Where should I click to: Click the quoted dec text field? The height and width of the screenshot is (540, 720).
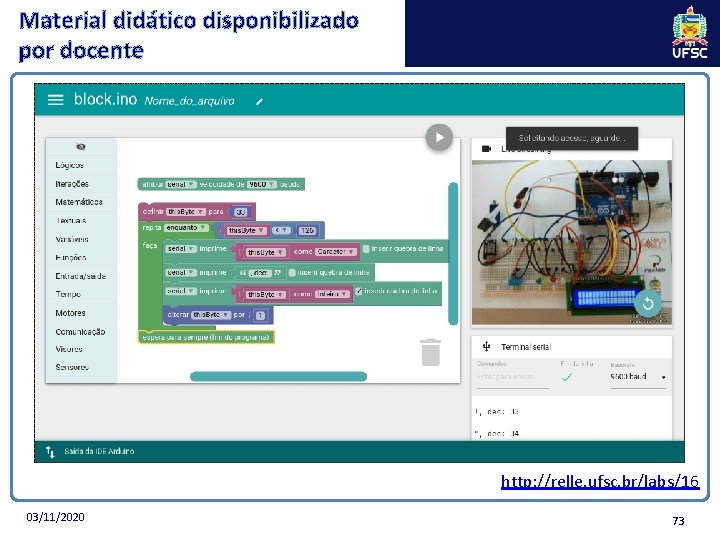click(x=260, y=273)
